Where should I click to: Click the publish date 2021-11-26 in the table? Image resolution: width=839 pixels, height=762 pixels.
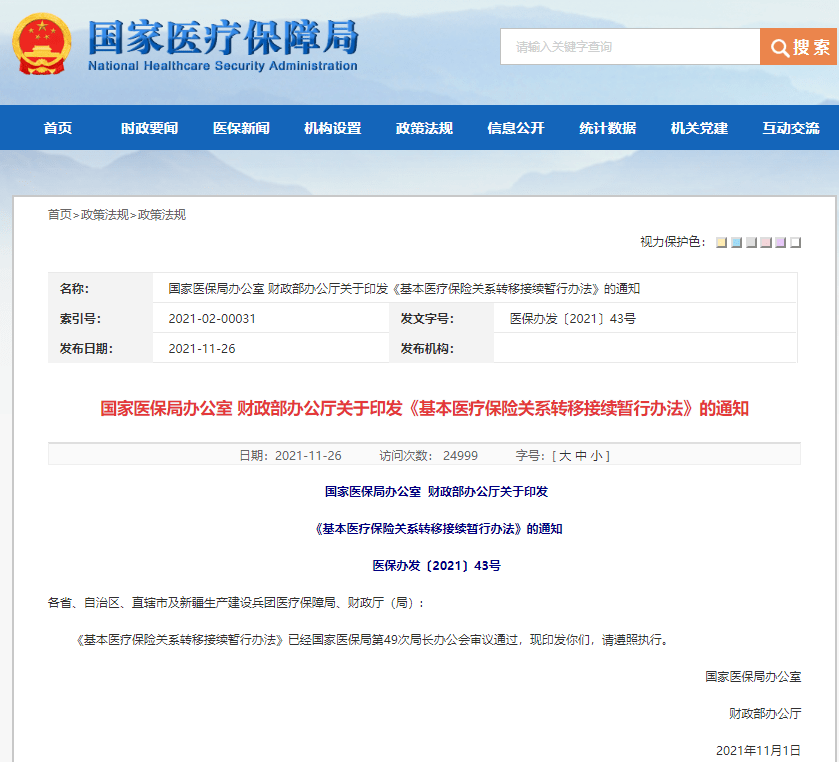202,348
